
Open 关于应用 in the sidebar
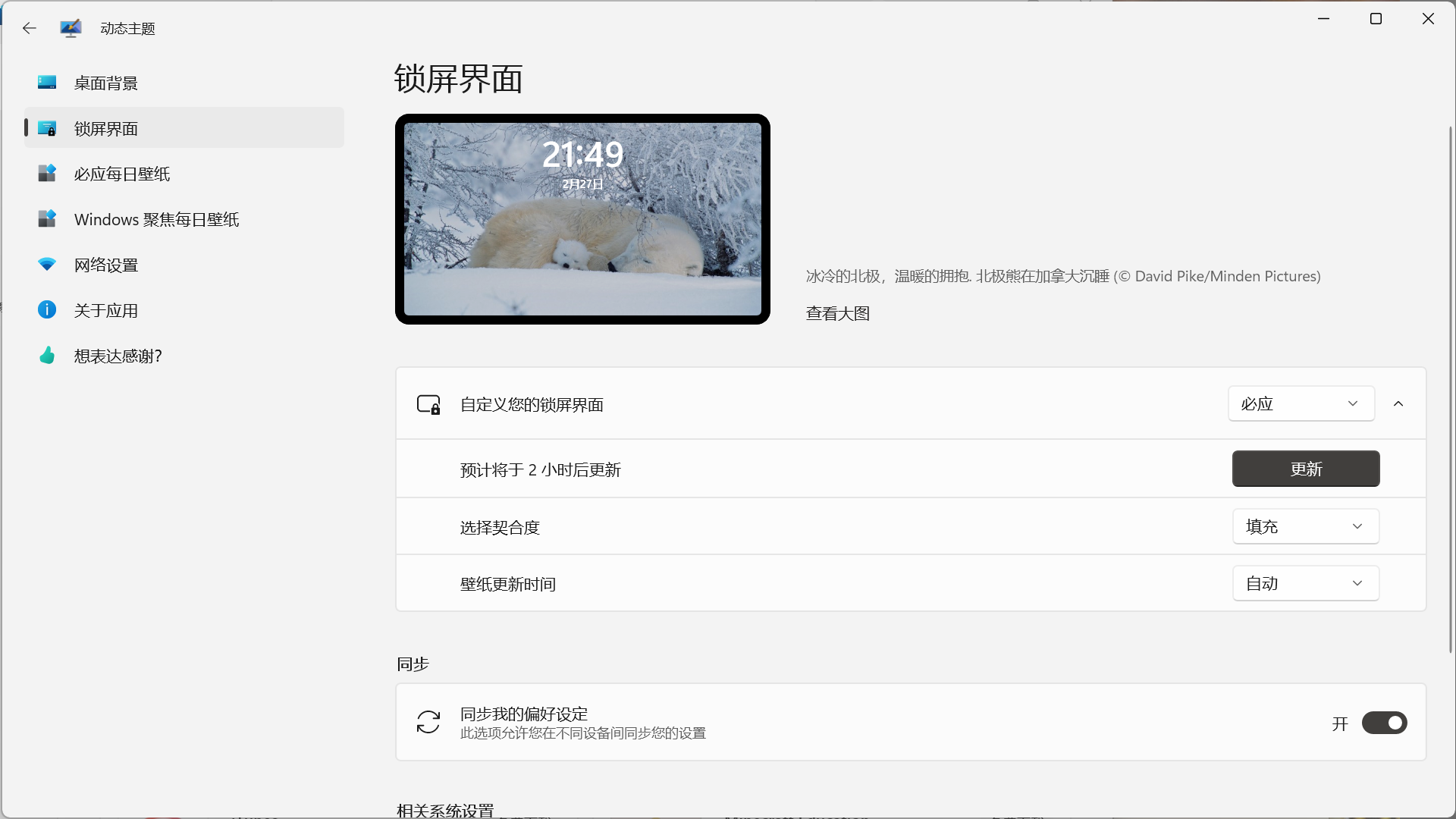pos(184,310)
